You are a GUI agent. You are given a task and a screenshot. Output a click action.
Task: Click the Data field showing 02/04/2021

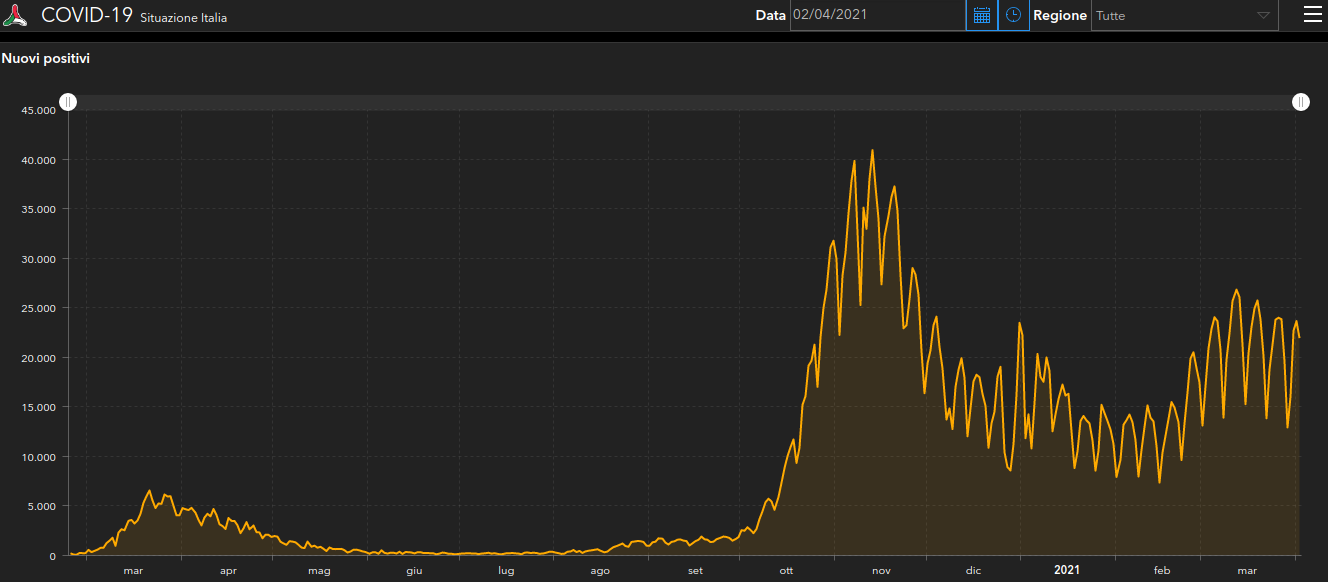click(876, 15)
